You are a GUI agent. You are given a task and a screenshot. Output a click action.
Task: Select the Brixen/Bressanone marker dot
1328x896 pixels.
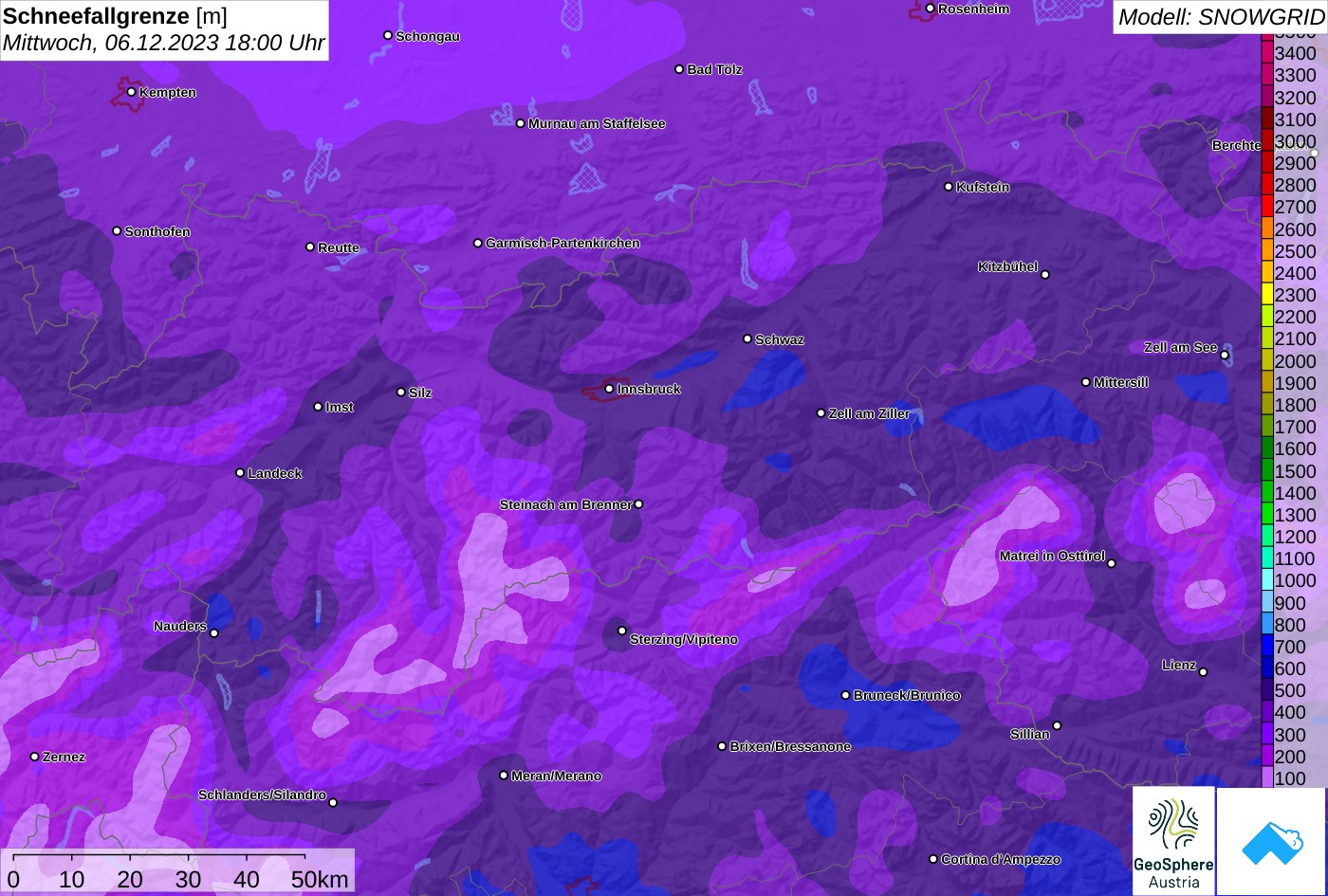point(722,746)
